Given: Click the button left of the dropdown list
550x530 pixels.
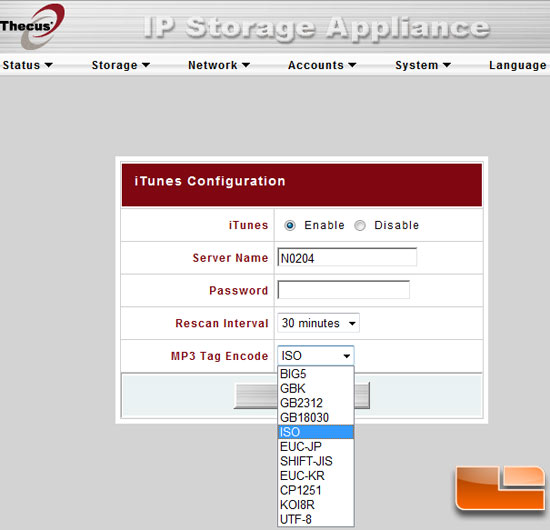Looking at the screenshot, I should click(x=256, y=396).
